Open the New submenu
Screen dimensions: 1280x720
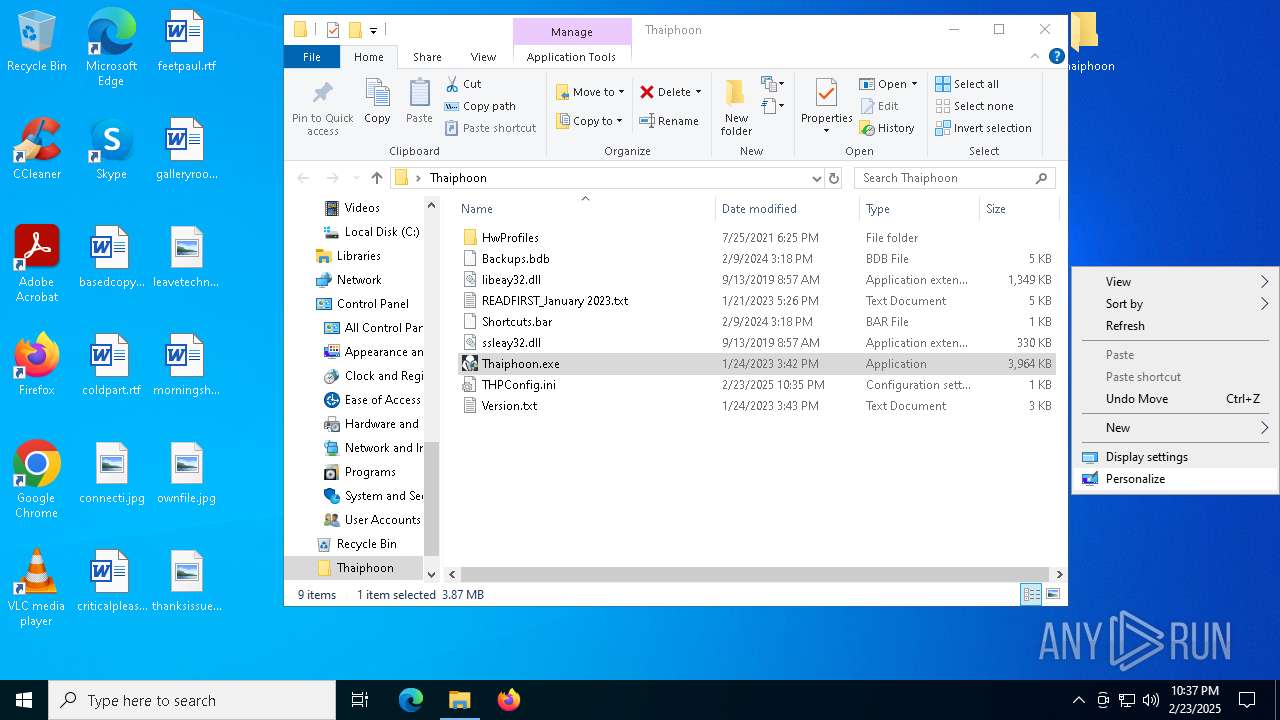[1175, 428]
